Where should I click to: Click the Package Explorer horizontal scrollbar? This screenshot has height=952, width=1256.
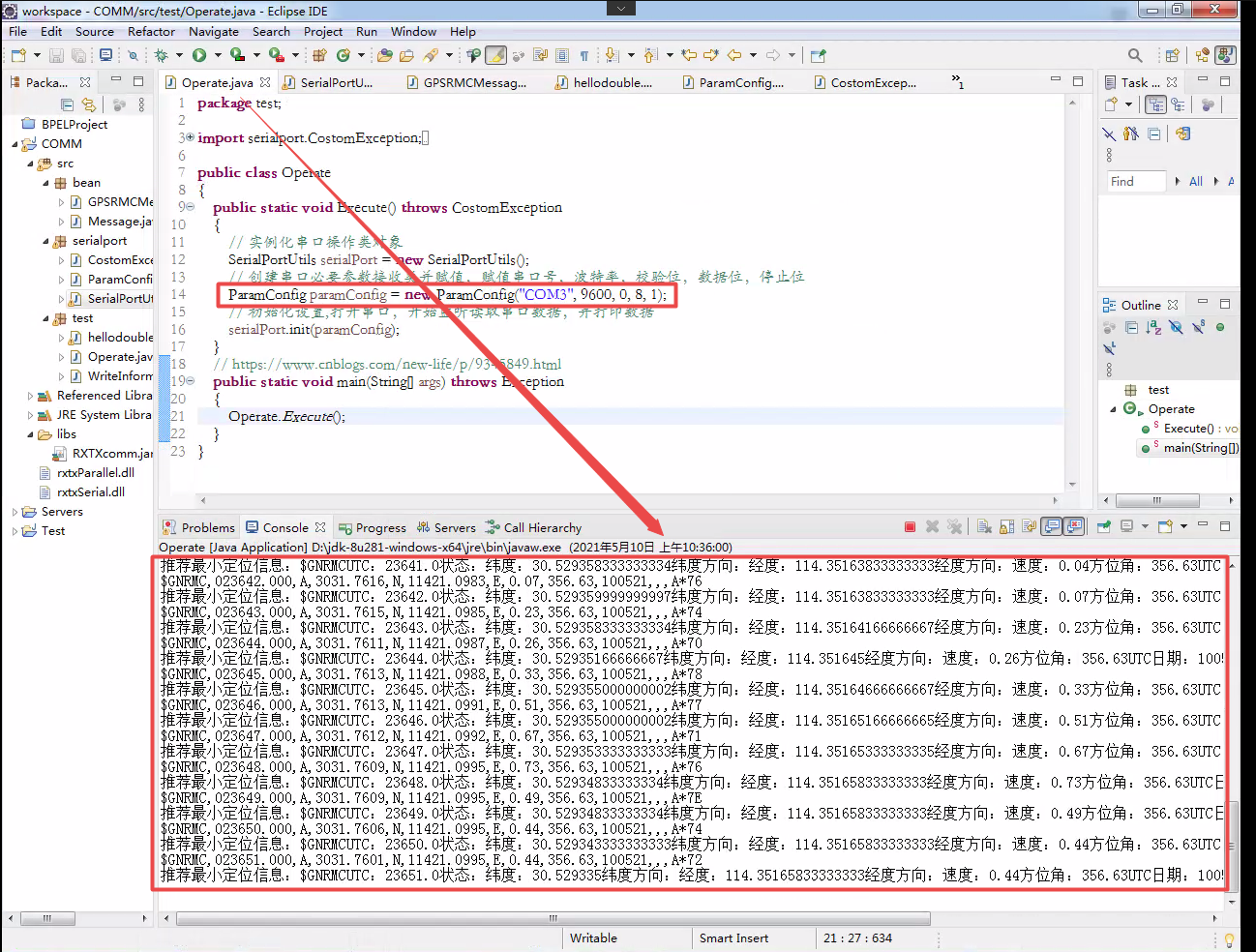click(46, 918)
